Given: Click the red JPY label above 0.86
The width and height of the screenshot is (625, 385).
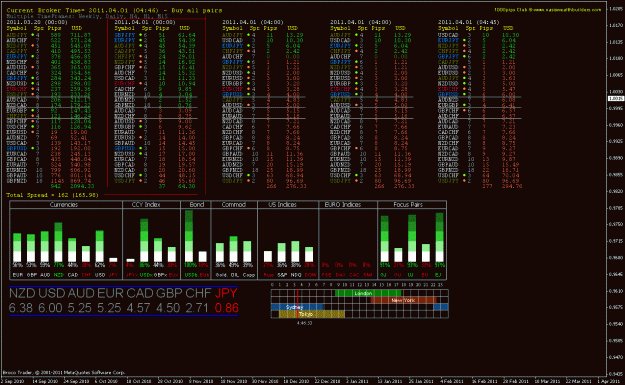Looking at the screenshot, I should point(226,293).
